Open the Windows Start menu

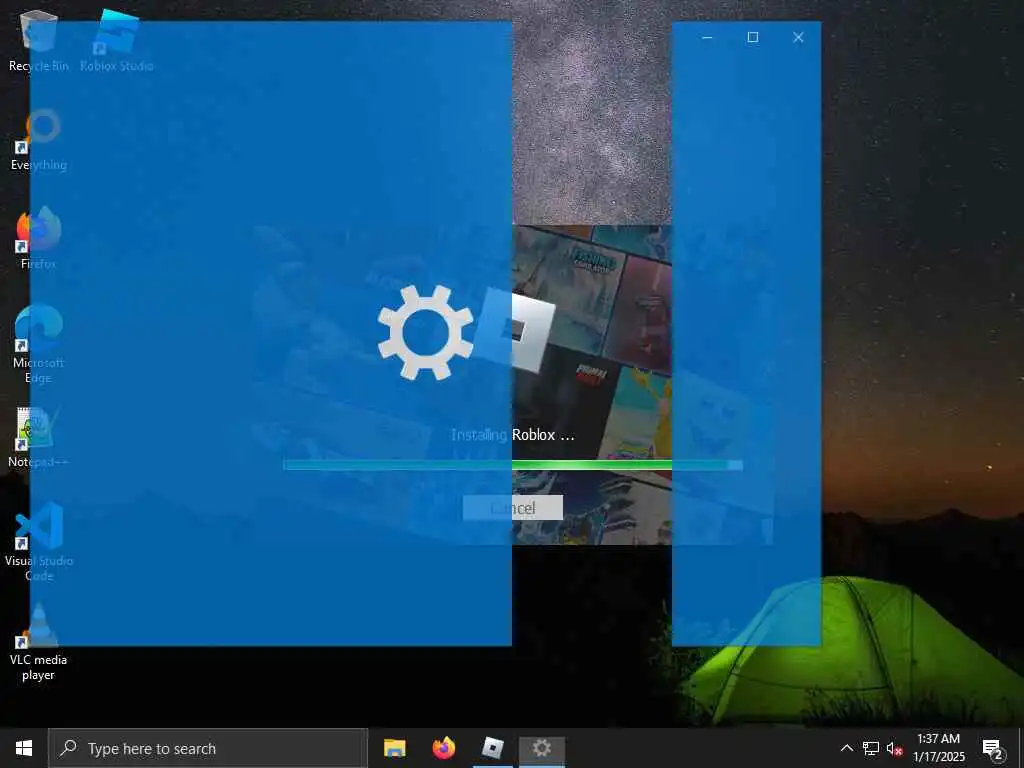tap(24, 748)
